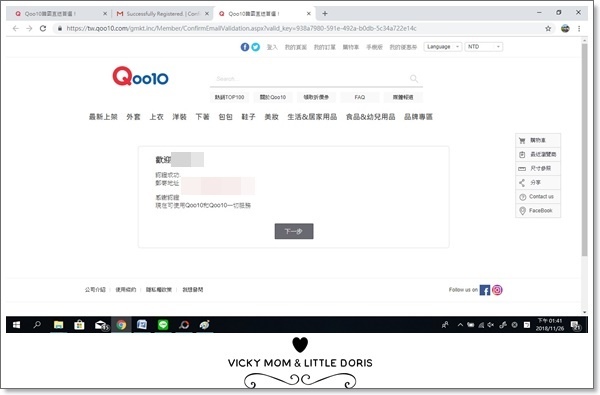Click the 下一步 button

coord(294,231)
